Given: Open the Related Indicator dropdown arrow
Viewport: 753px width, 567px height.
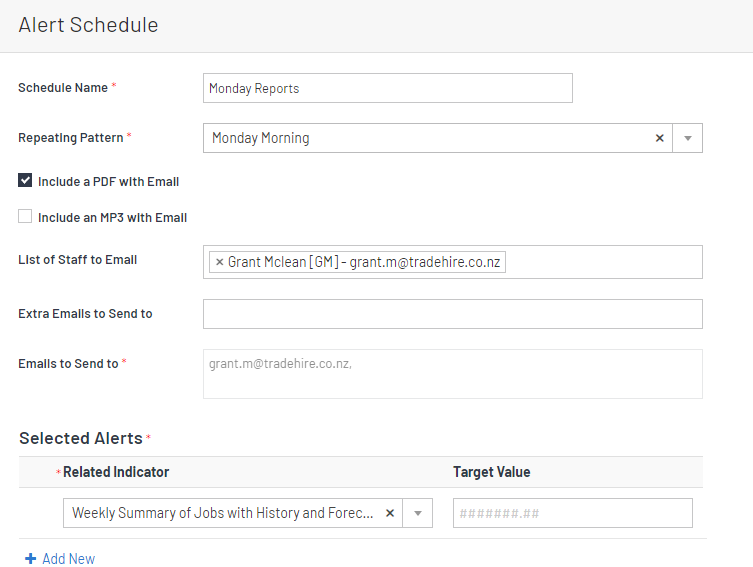Looking at the screenshot, I should (x=418, y=513).
